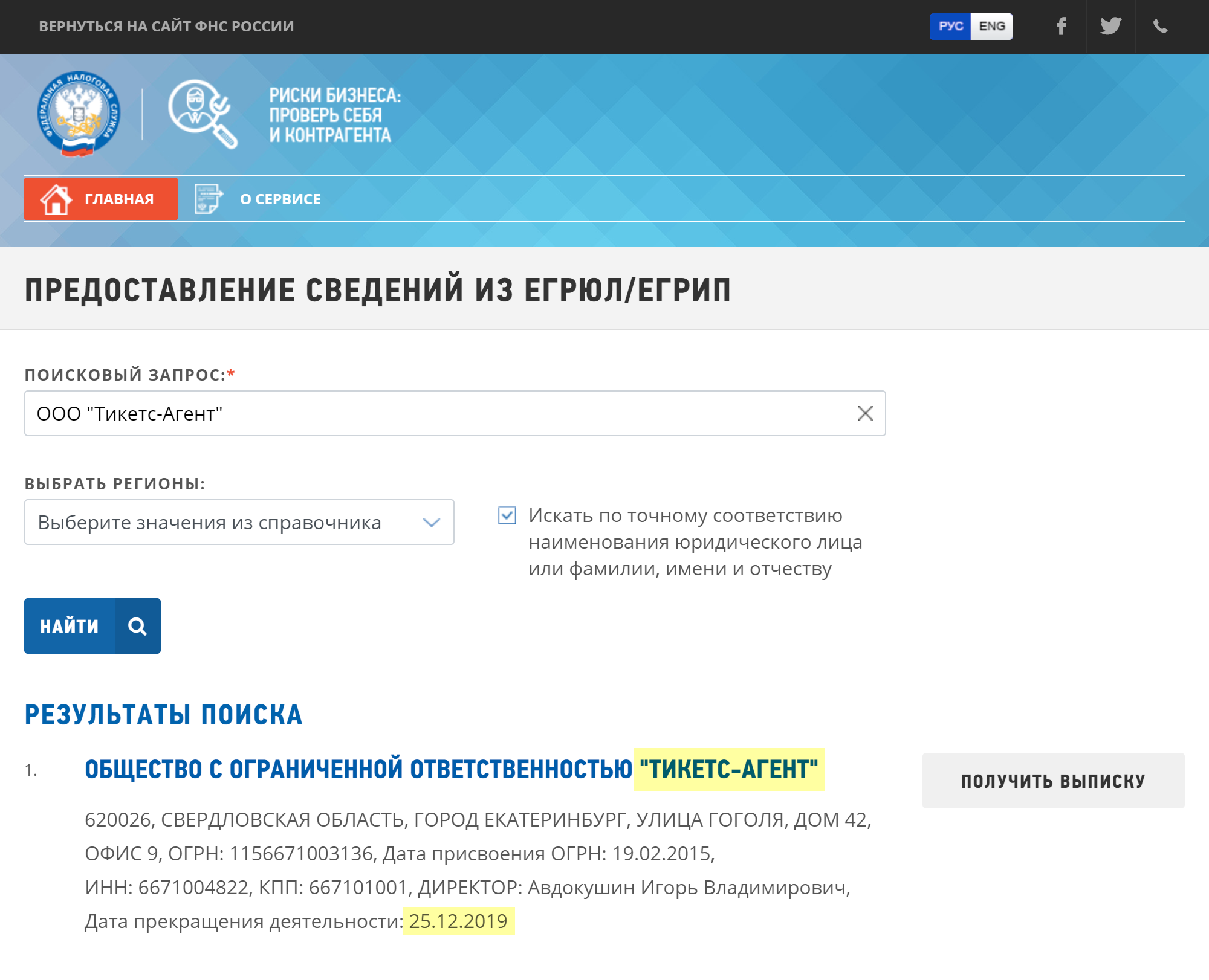This screenshot has width=1209, height=980.
Task: Click the magnifier-with-person service logo icon
Action: coord(203,114)
